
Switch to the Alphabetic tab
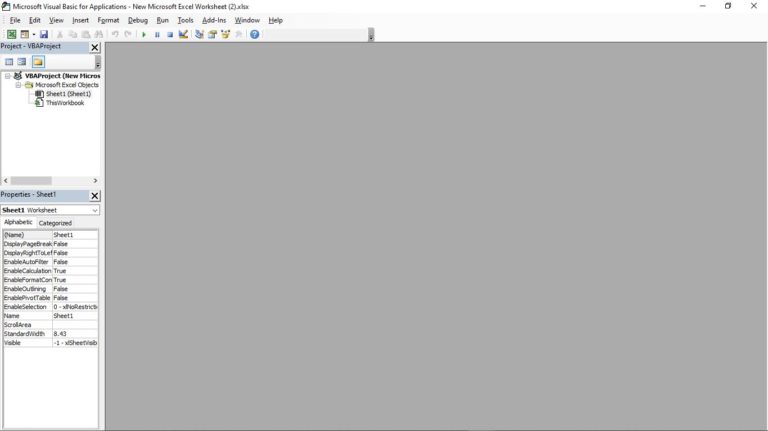pyautogui.click(x=18, y=222)
